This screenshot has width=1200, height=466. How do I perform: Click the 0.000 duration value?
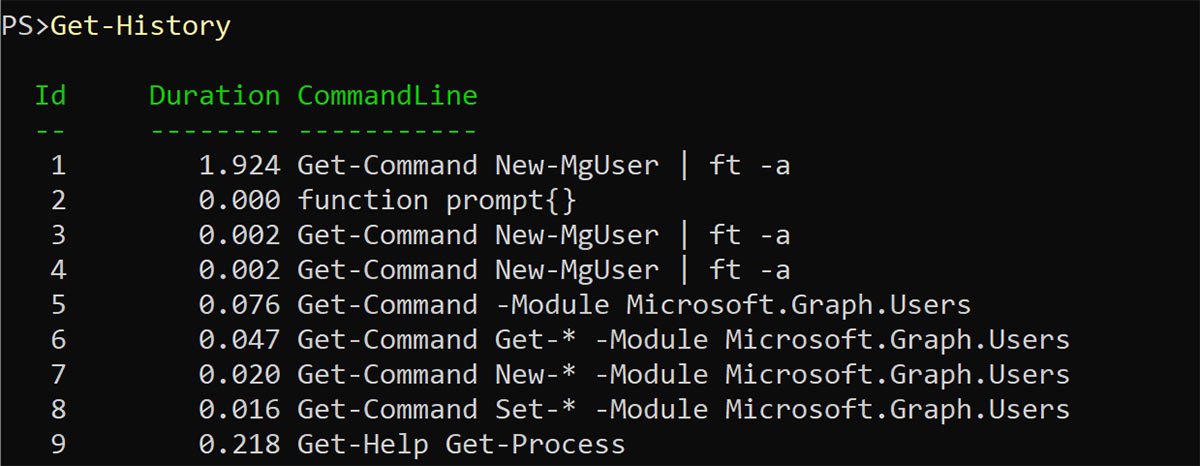[x=239, y=200]
